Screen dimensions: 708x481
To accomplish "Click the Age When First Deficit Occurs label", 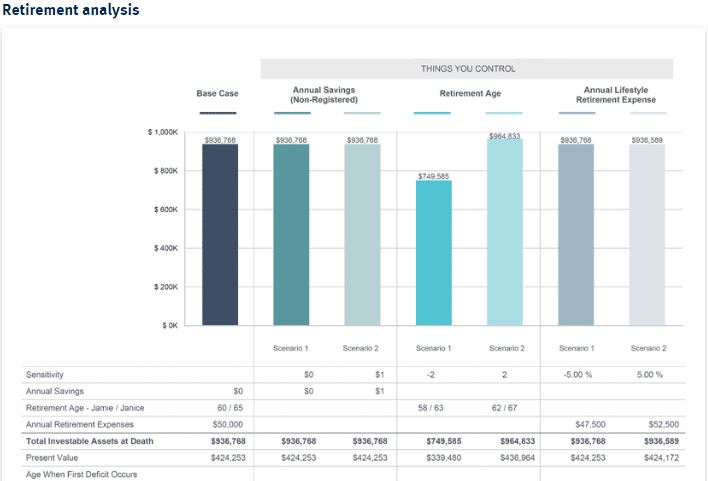I will coord(81,474).
